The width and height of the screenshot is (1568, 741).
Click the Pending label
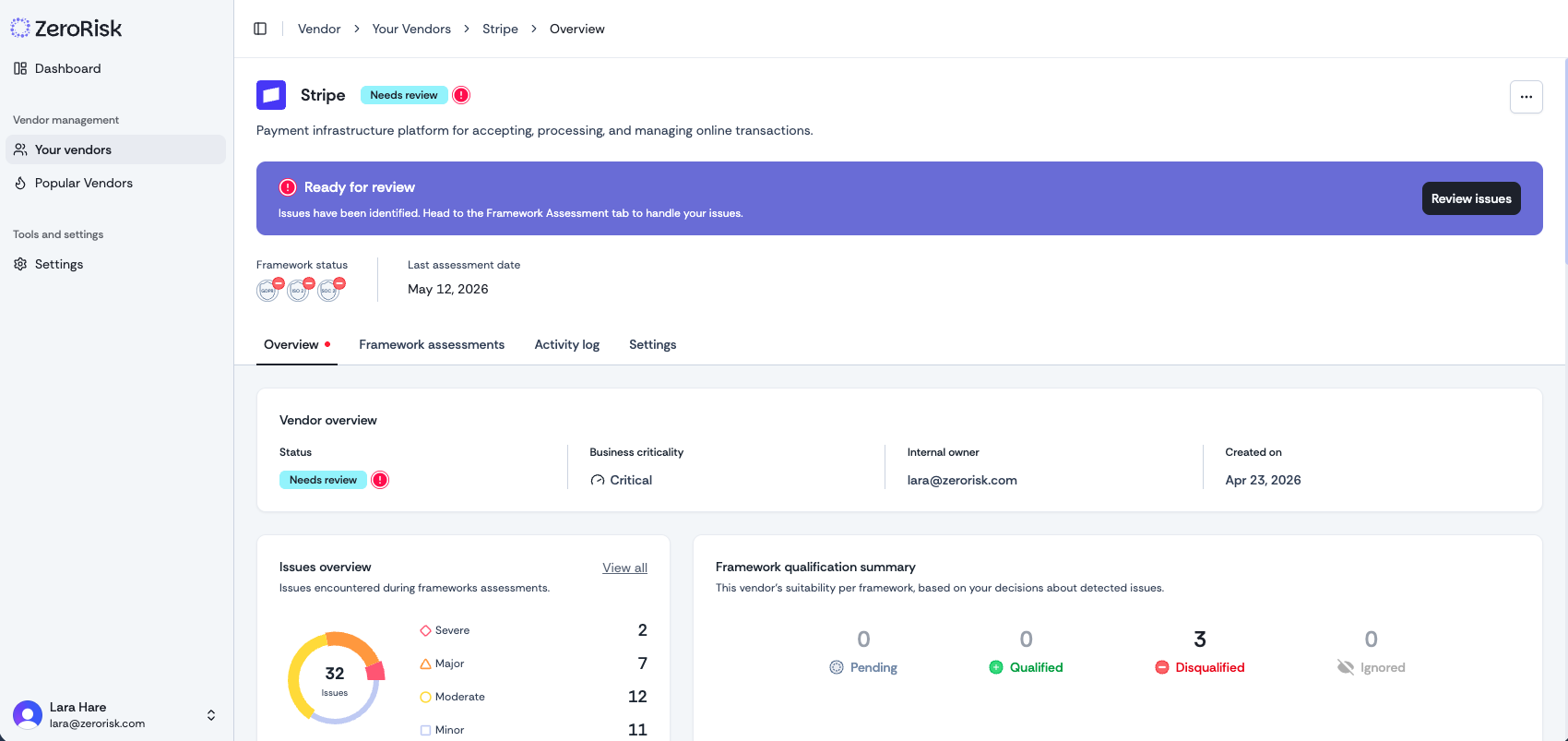pos(873,667)
